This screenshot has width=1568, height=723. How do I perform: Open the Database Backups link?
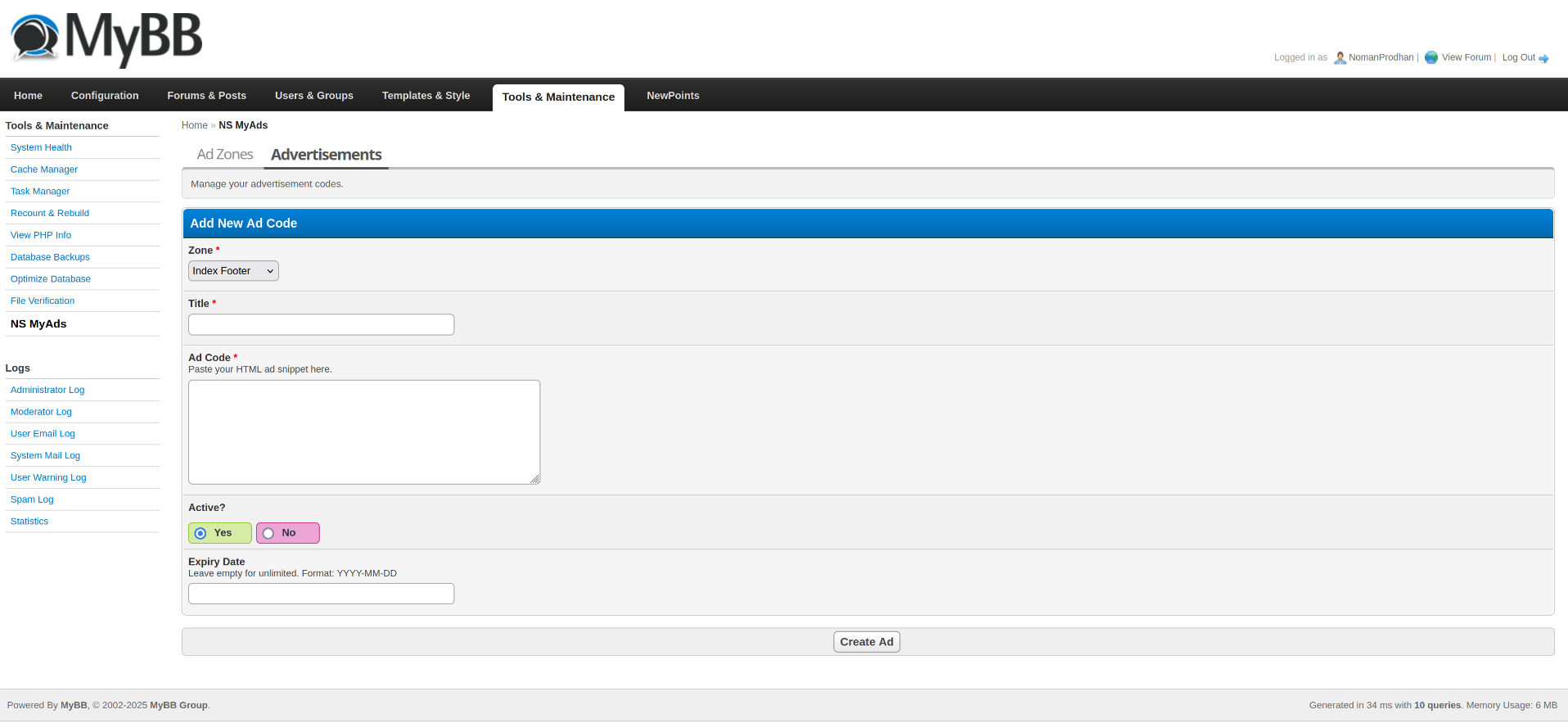50,257
